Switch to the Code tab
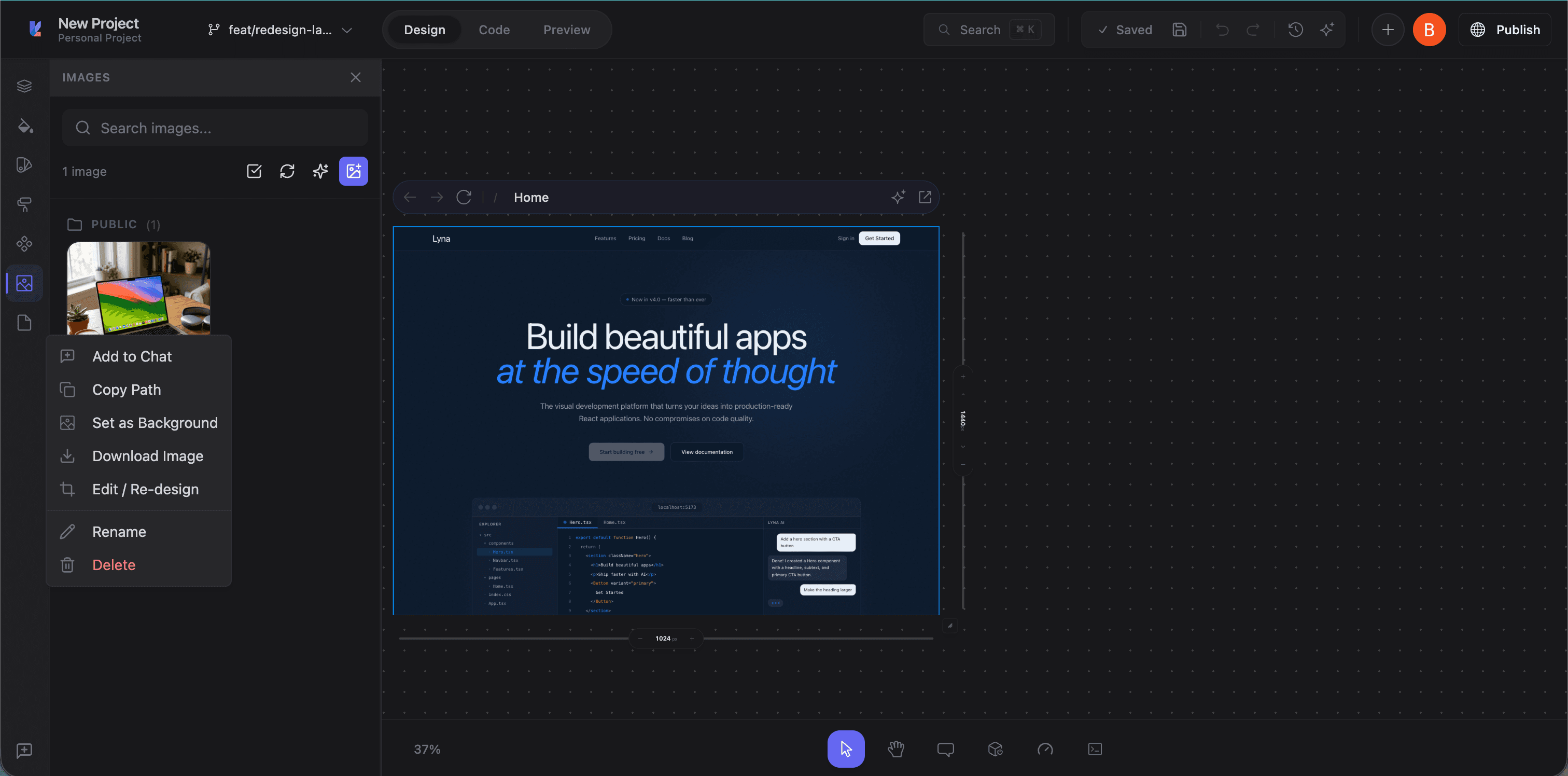This screenshot has height=776, width=1568. tap(494, 30)
